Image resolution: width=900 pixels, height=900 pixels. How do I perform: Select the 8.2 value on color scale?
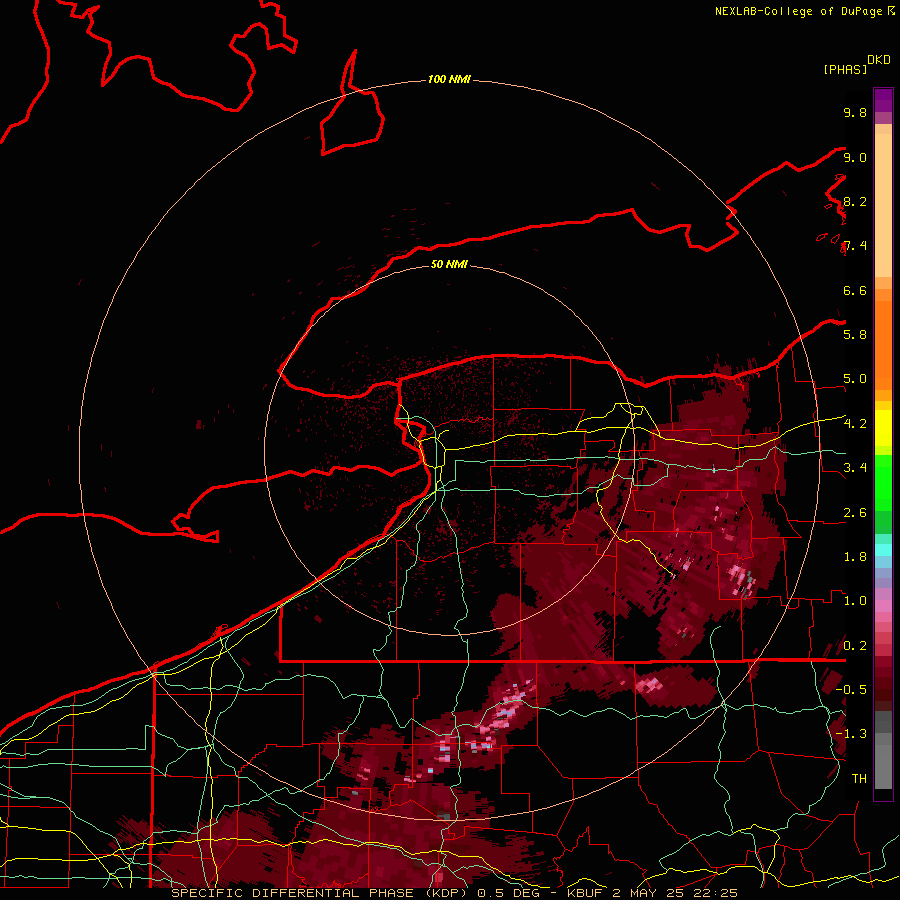click(855, 201)
